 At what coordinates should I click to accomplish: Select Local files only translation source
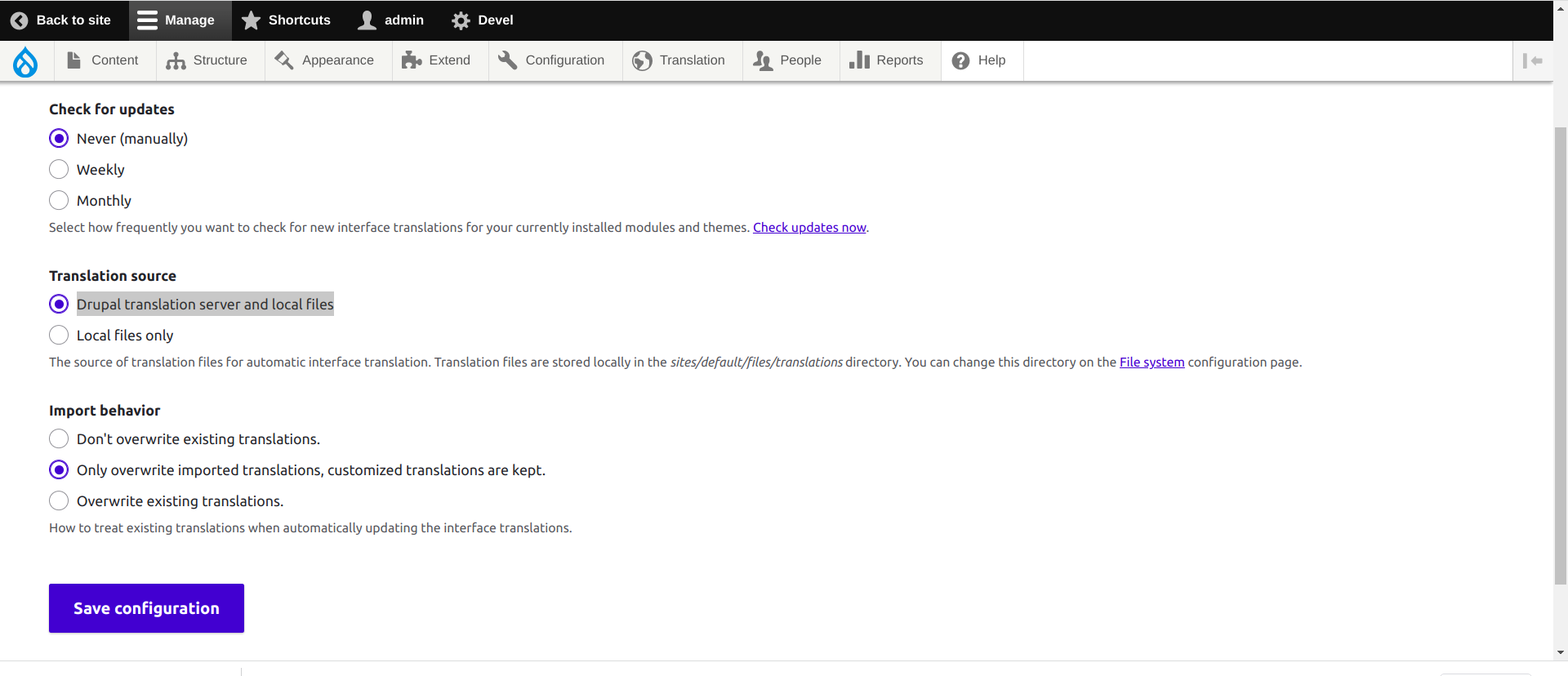pyautogui.click(x=59, y=336)
